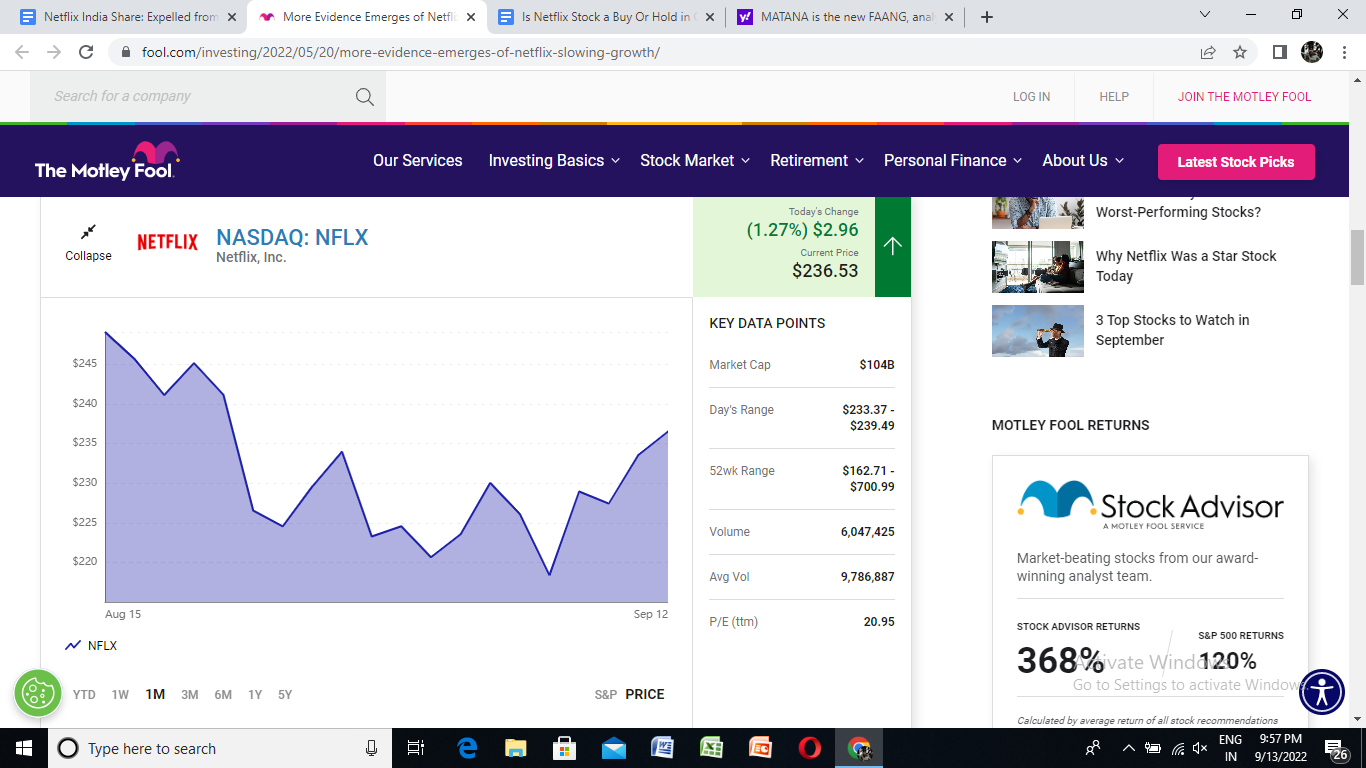Click Task View on the taskbar
The image size is (1366, 768).
coord(417,748)
